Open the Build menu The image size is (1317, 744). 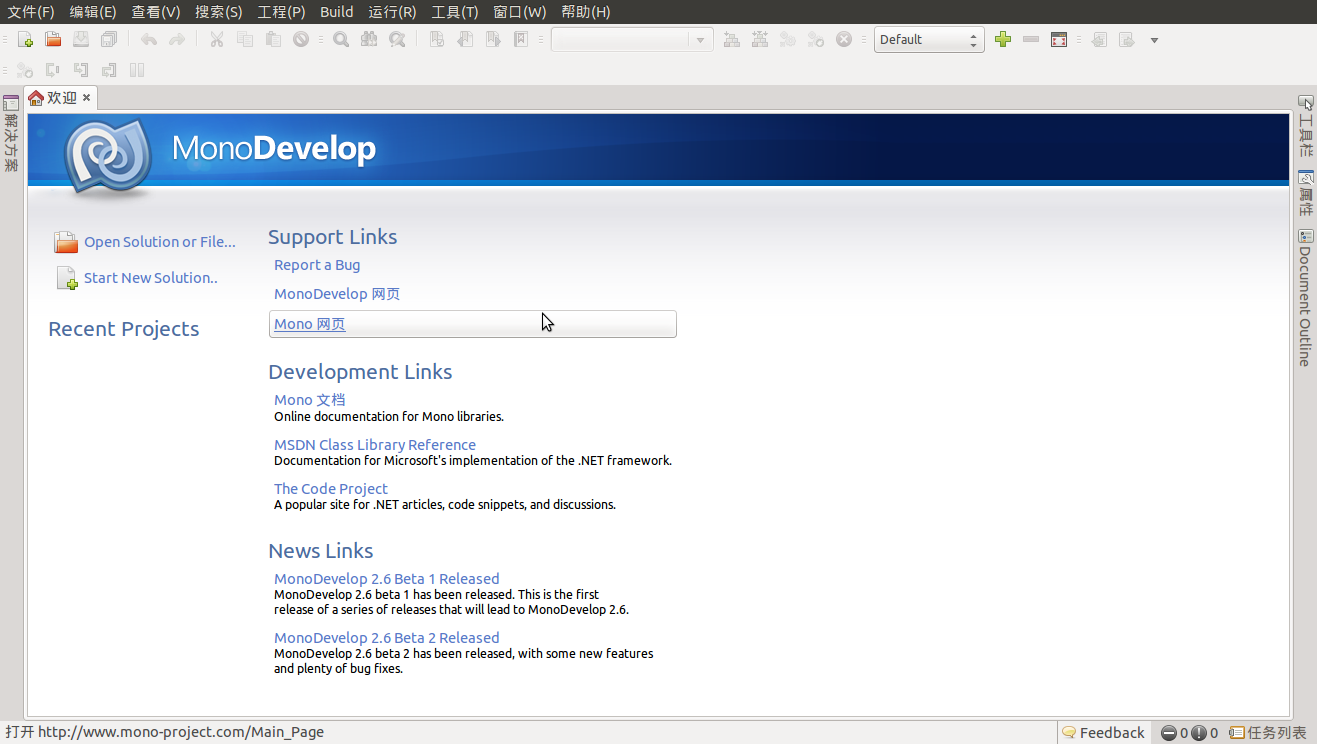337,12
